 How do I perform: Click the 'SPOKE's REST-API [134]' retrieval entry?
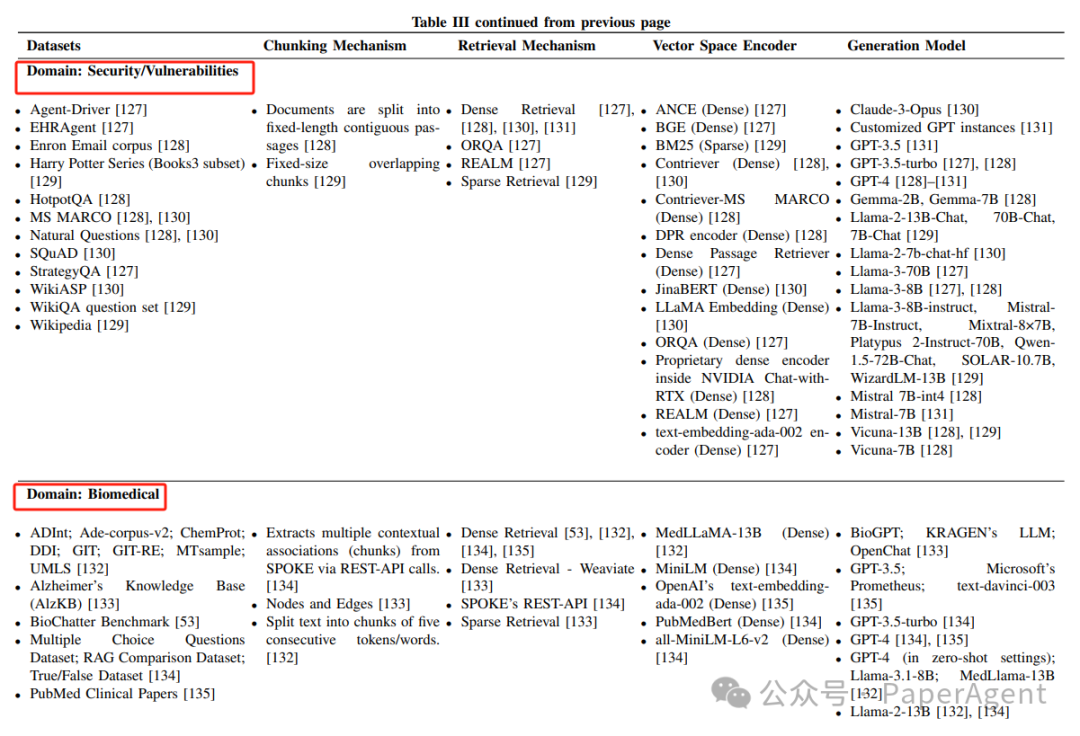pyautogui.click(x=543, y=604)
